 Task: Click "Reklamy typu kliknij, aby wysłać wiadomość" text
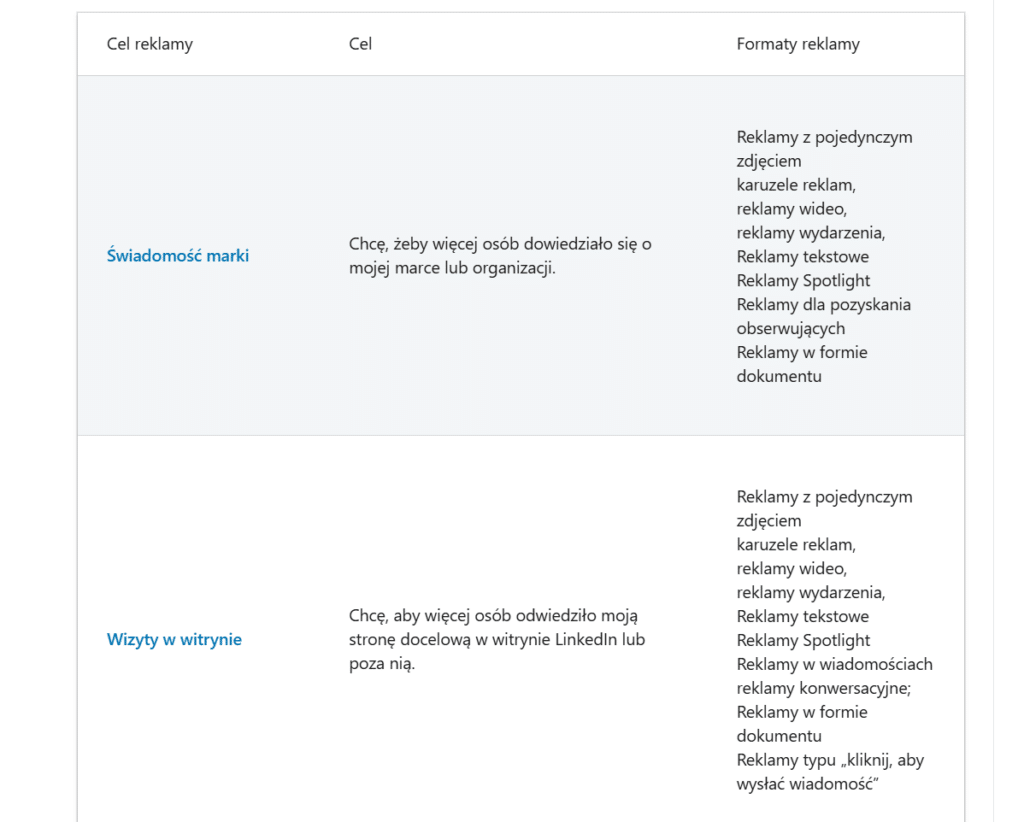click(829, 772)
